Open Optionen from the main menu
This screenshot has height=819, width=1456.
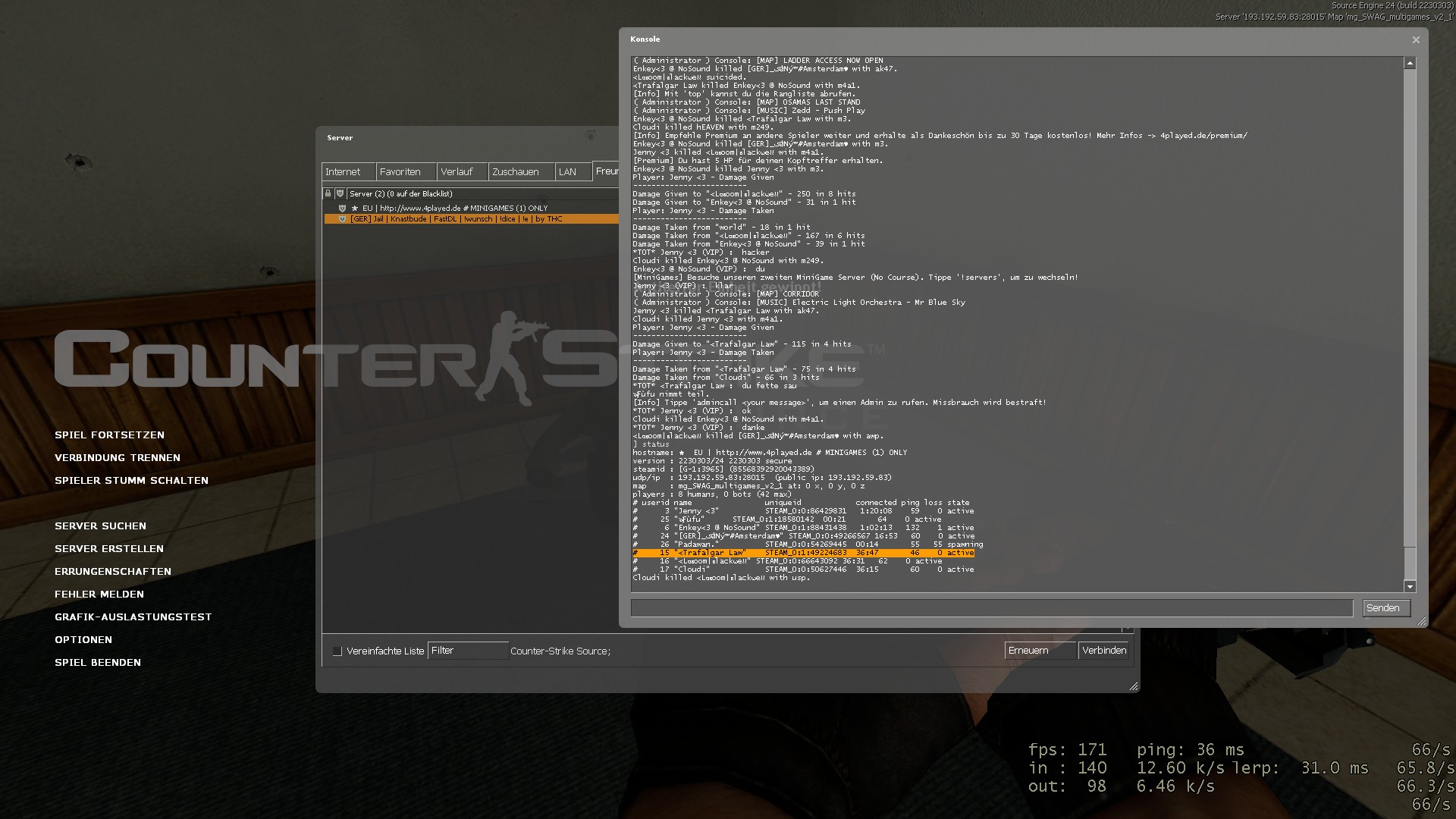click(83, 640)
